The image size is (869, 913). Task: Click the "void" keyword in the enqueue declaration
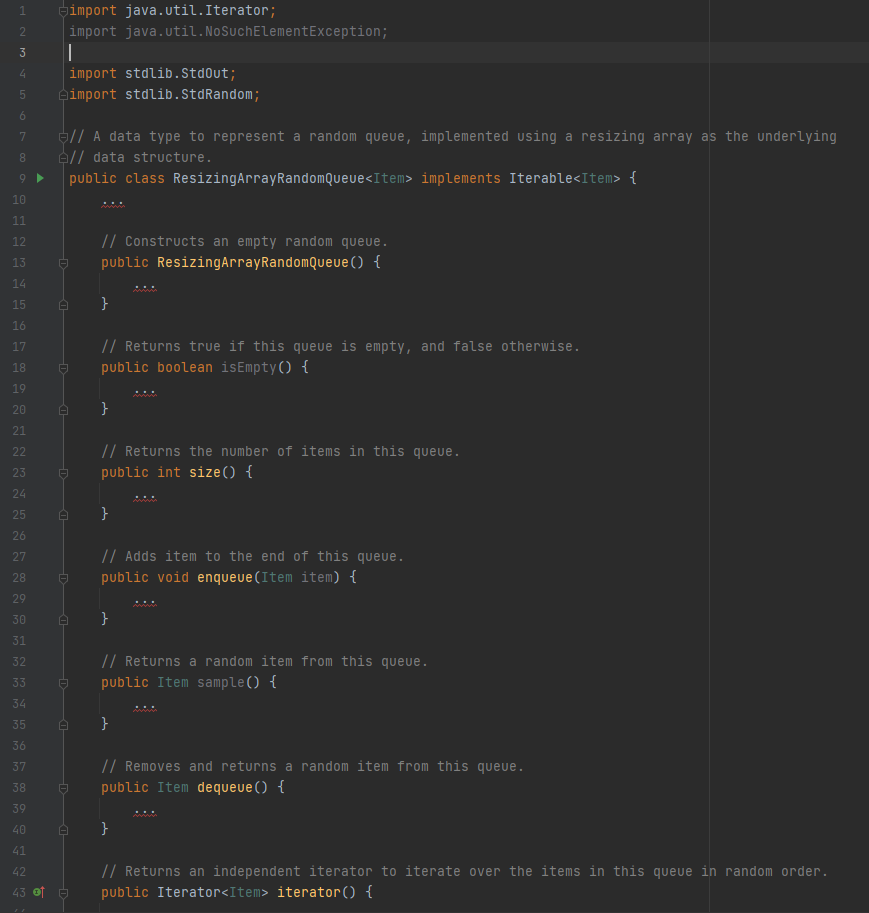coord(173,577)
